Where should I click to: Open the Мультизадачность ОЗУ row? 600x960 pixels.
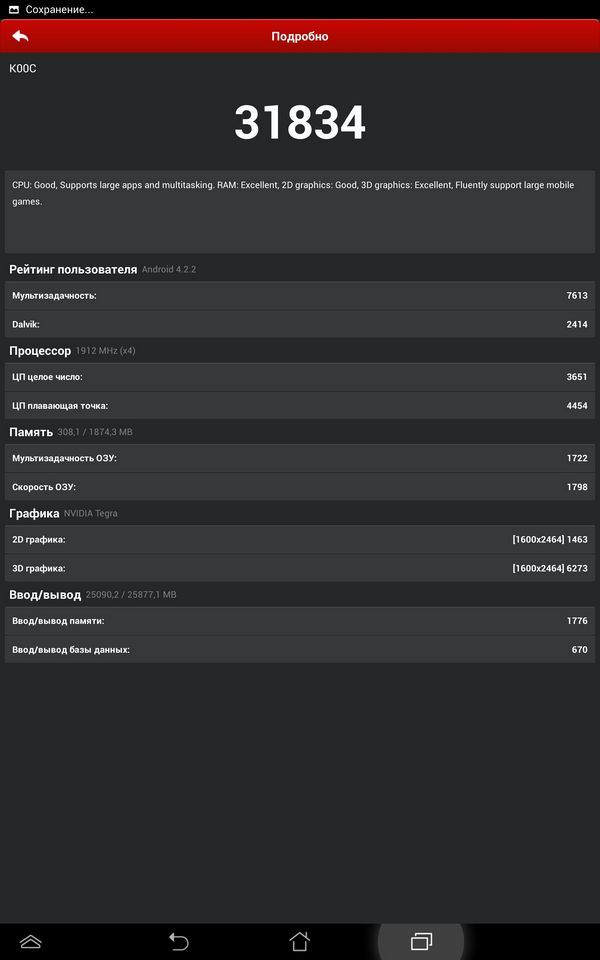(x=300, y=458)
